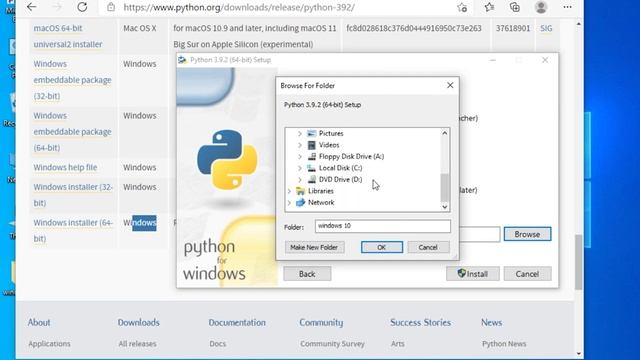Select the Pictures folder icon
Viewport: 640px width, 360px height.
(x=311, y=133)
